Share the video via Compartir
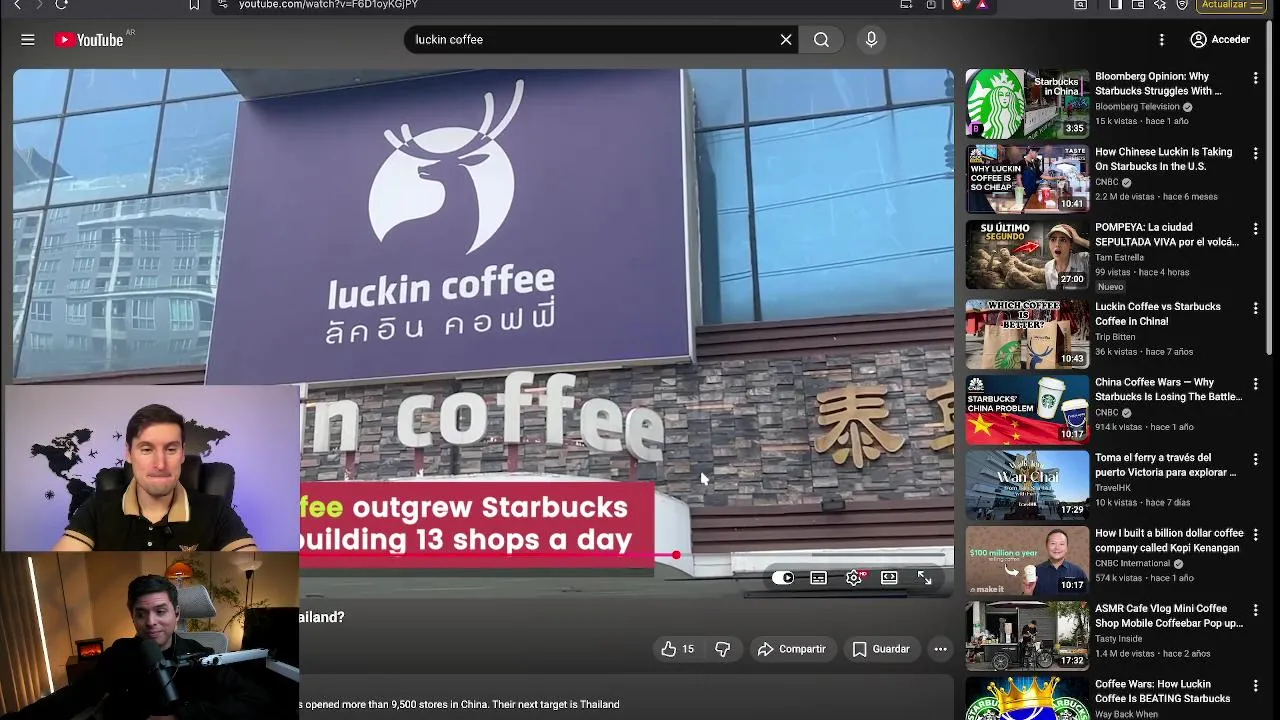1280x720 pixels. pyautogui.click(x=791, y=649)
